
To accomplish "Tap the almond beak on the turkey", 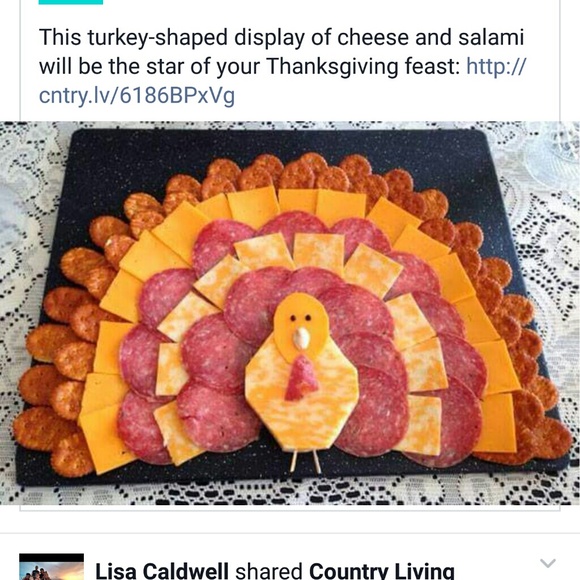I will click(x=301, y=338).
